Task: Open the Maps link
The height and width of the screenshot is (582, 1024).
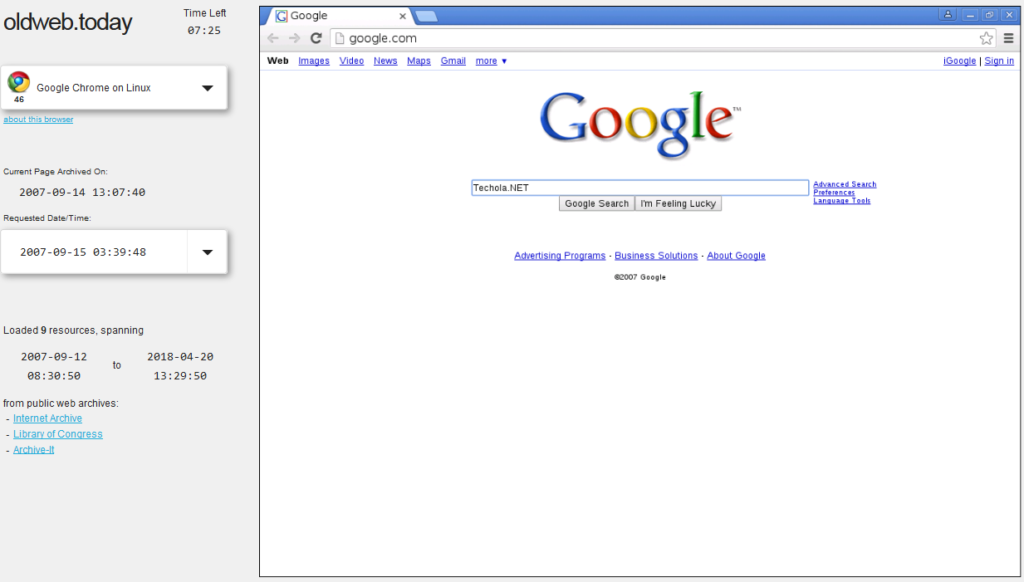Action: tap(419, 61)
